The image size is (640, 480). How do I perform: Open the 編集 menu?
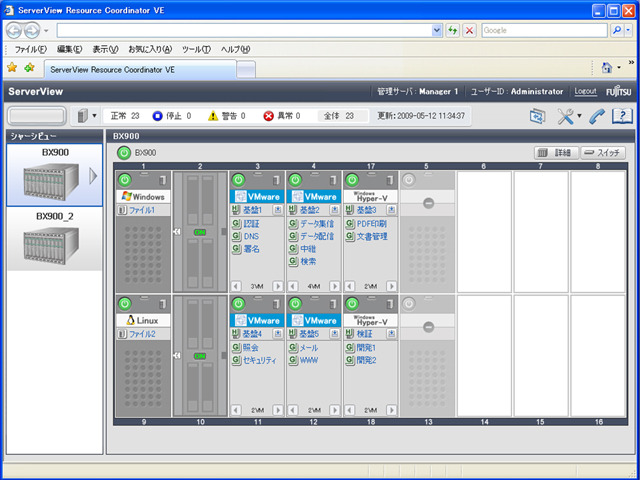[69, 49]
